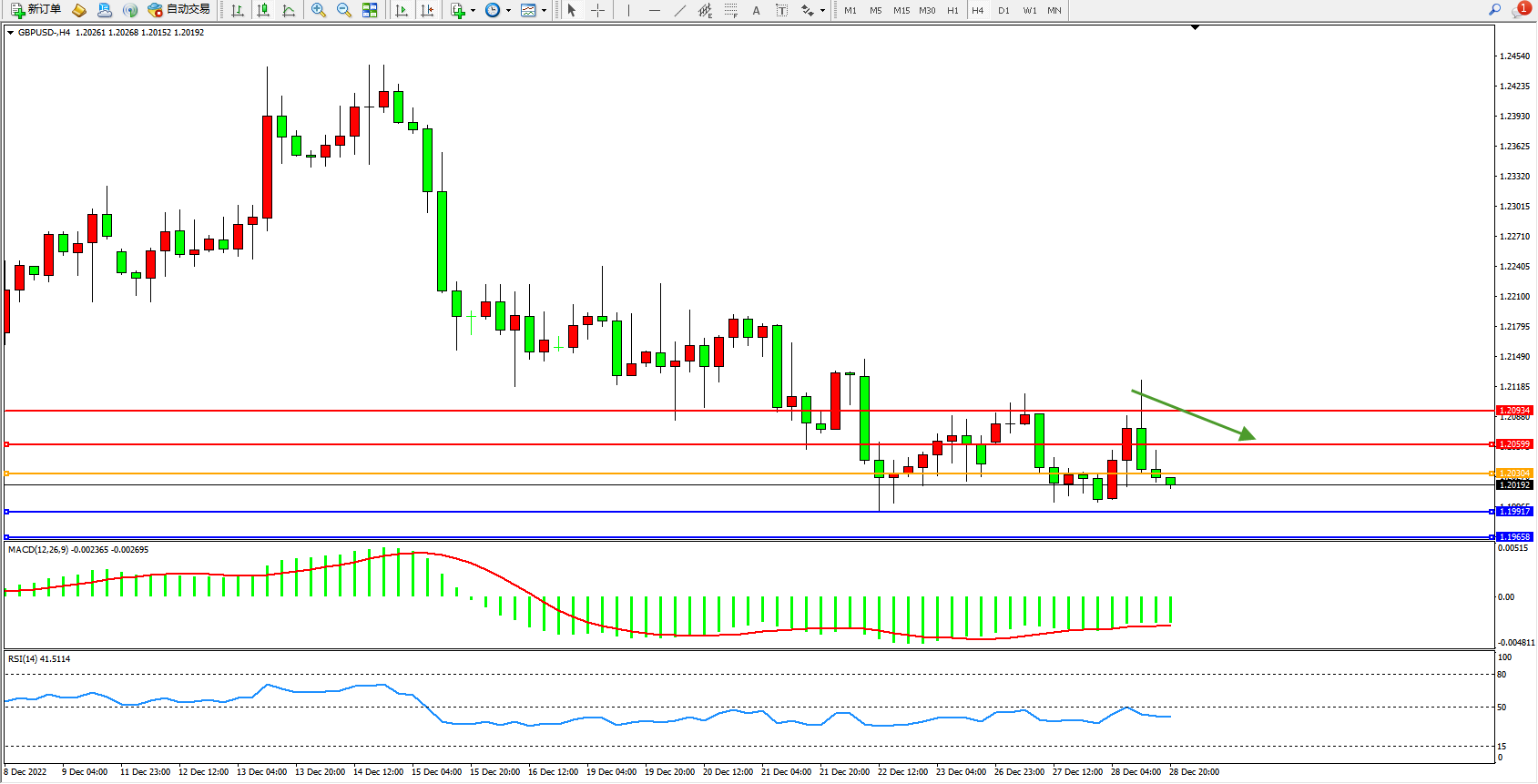Viewport: 1538px width, 784px height.
Task: Click the New Order (新订单) button
Action: click(36, 10)
